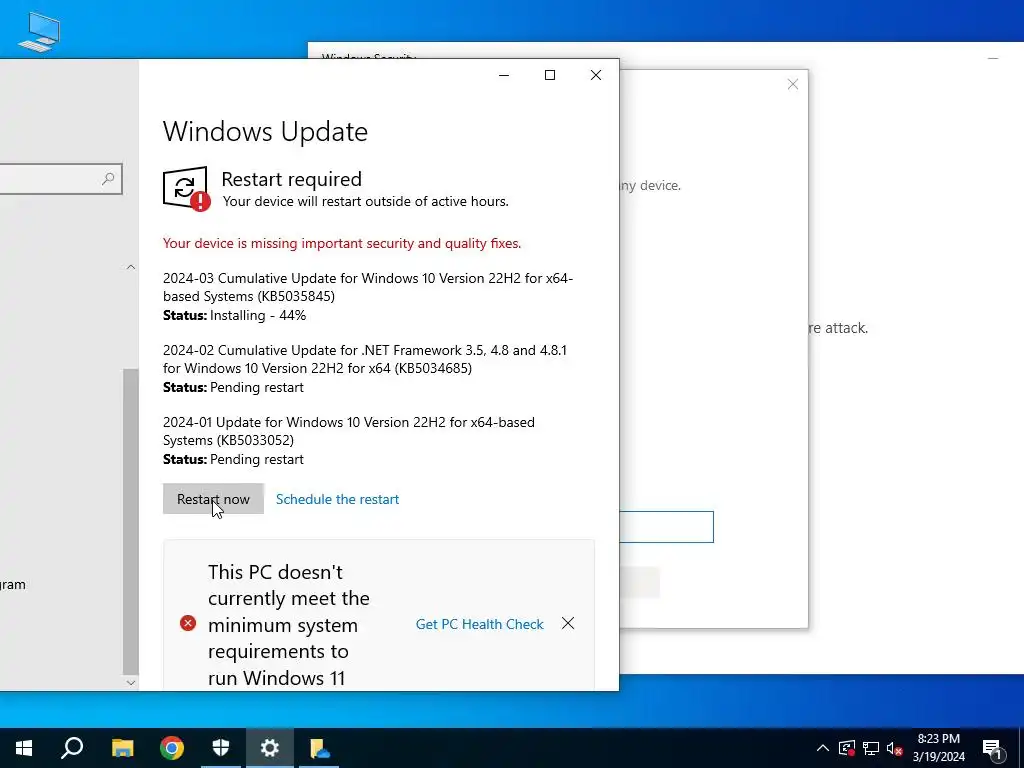This screenshot has width=1024, height=768.
Task: Click the KB5034685 .NET Framework update text
Action: point(365,359)
